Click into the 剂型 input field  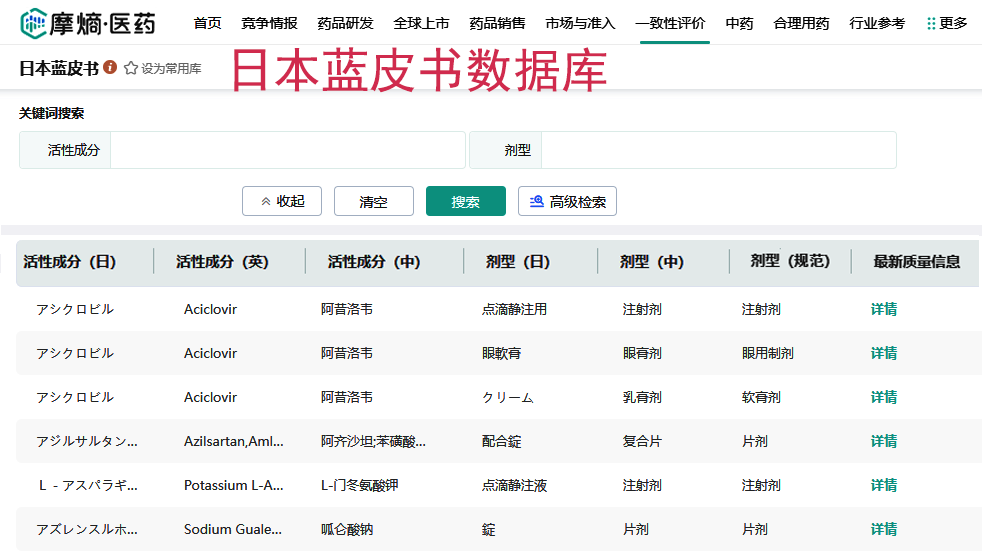[717, 150]
